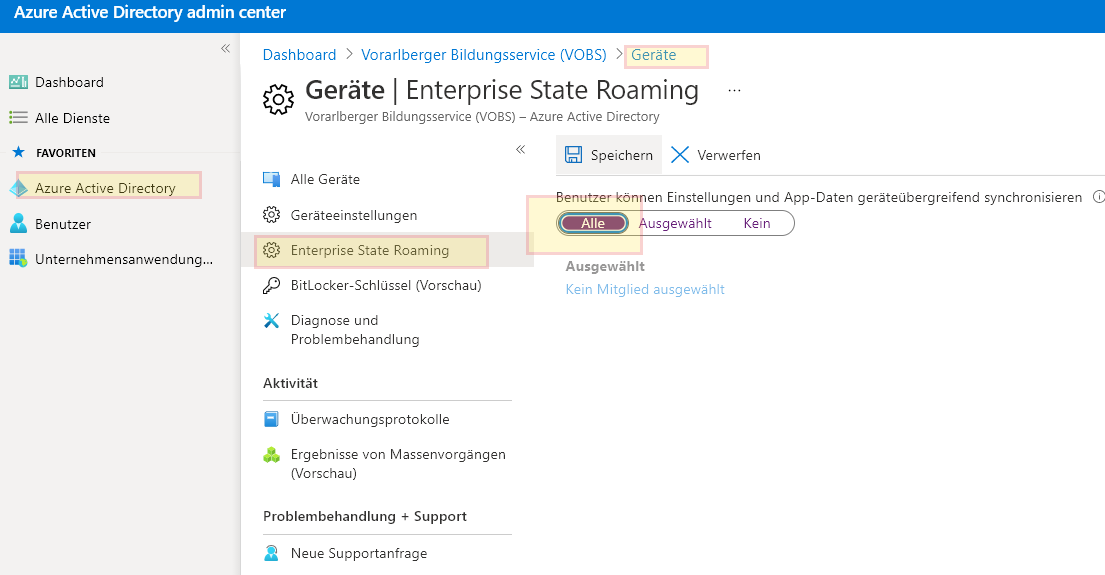Image resolution: width=1105 pixels, height=575 pixels.
Task: Collapse the main left sidebar
Action: 225,48
